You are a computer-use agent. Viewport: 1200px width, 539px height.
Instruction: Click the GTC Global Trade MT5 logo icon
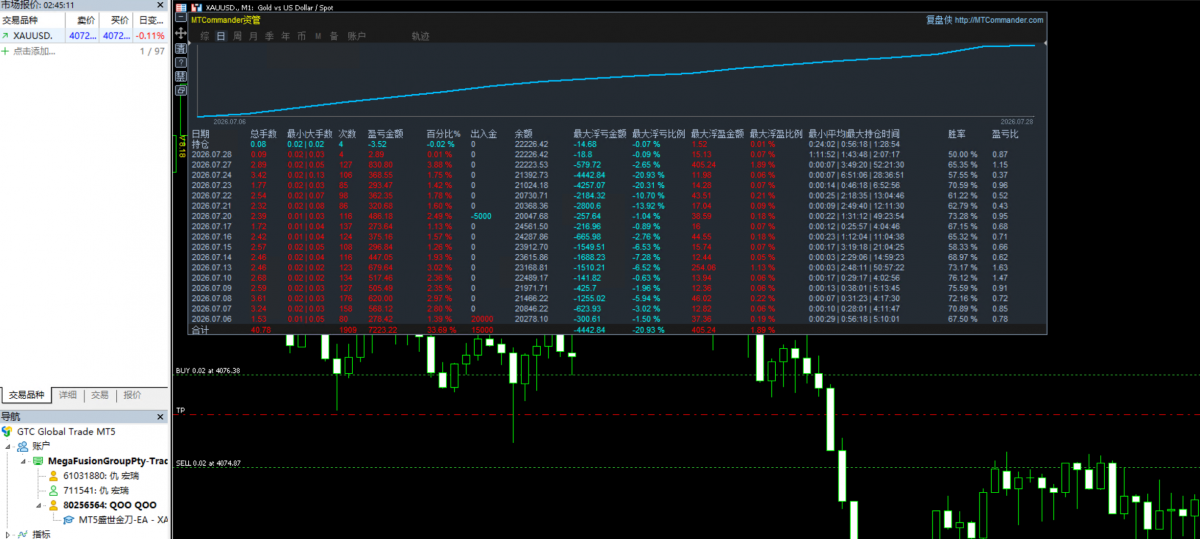pyautogui.click(x=8, y=431)
